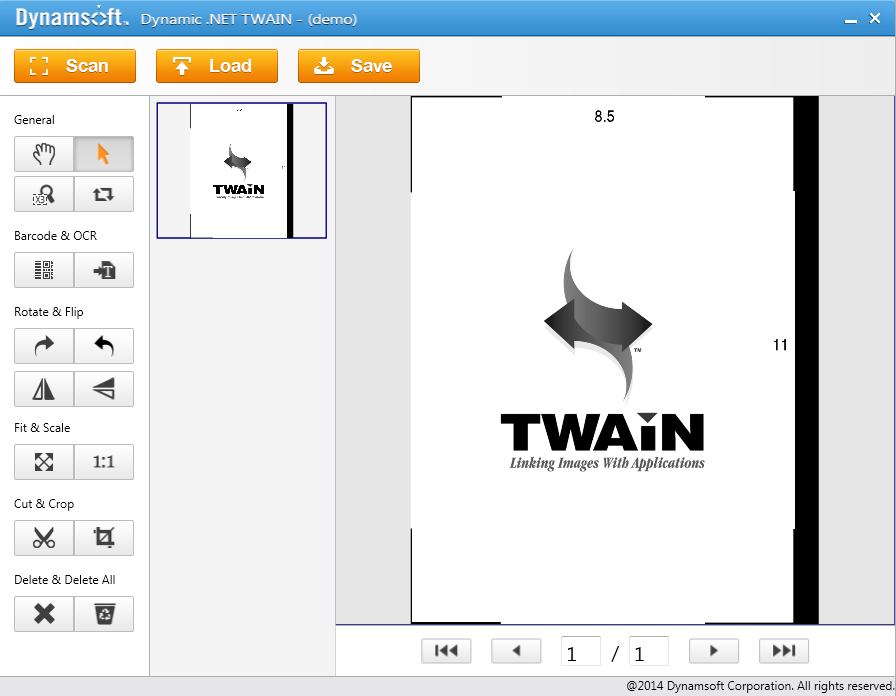Jump to the last page
Image resolution: width=896 pixels, height=696 pixels.
[783, 651]
